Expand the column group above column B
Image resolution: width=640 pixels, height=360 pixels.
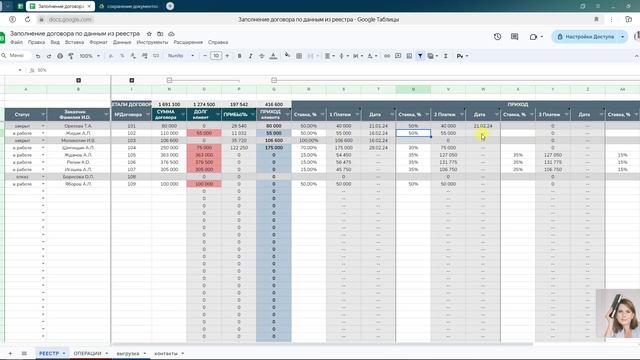[x=78, y=80]
